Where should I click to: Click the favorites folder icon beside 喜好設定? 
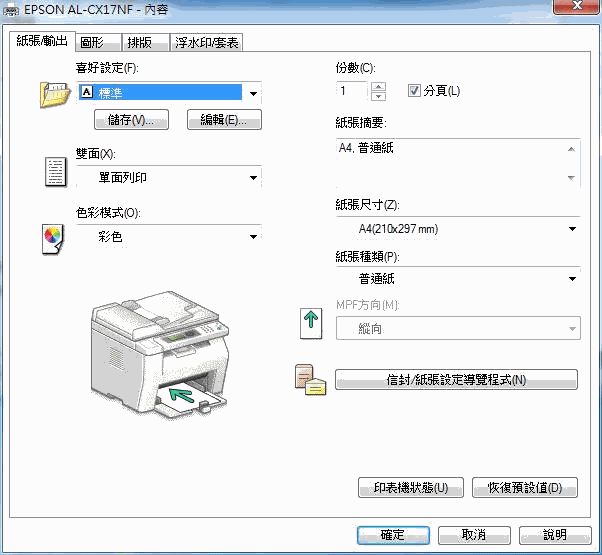click(55, 94)
